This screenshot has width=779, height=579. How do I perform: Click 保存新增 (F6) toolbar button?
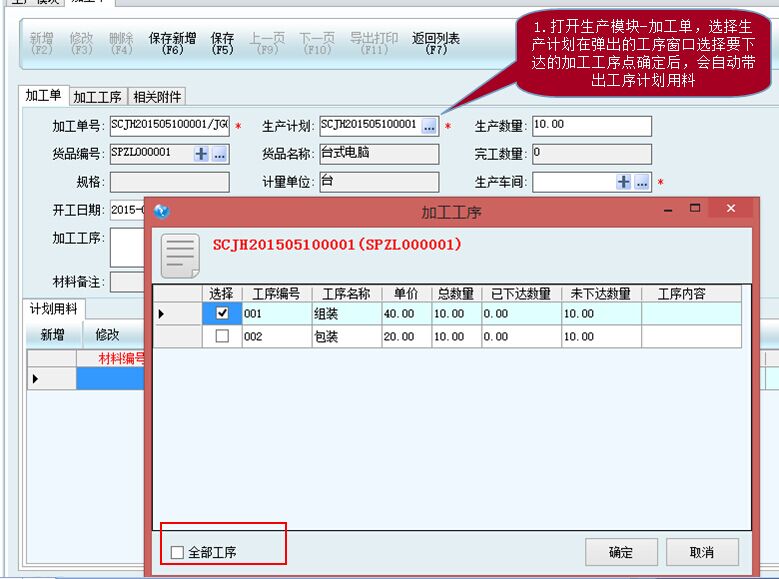tap(172, 43)
